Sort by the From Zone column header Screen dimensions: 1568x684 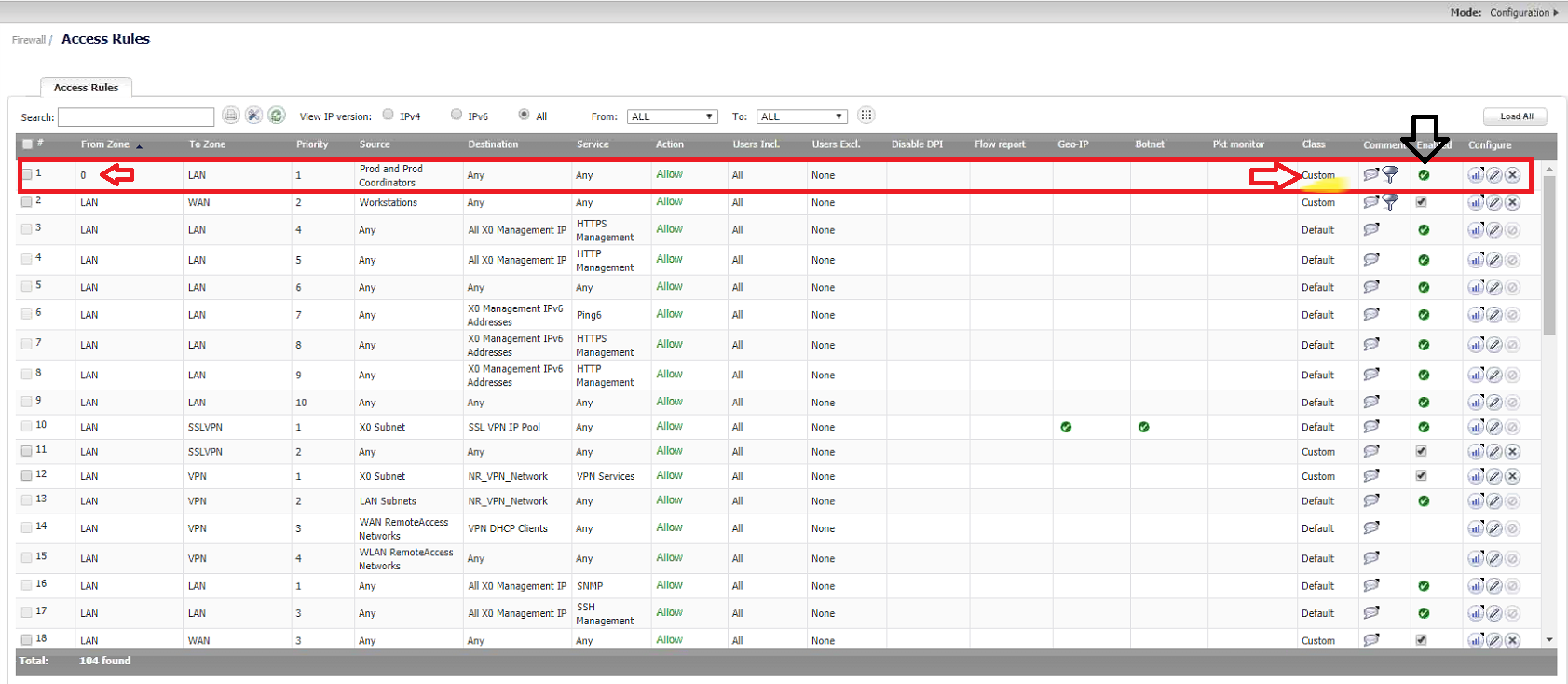(x=104, y=144)
